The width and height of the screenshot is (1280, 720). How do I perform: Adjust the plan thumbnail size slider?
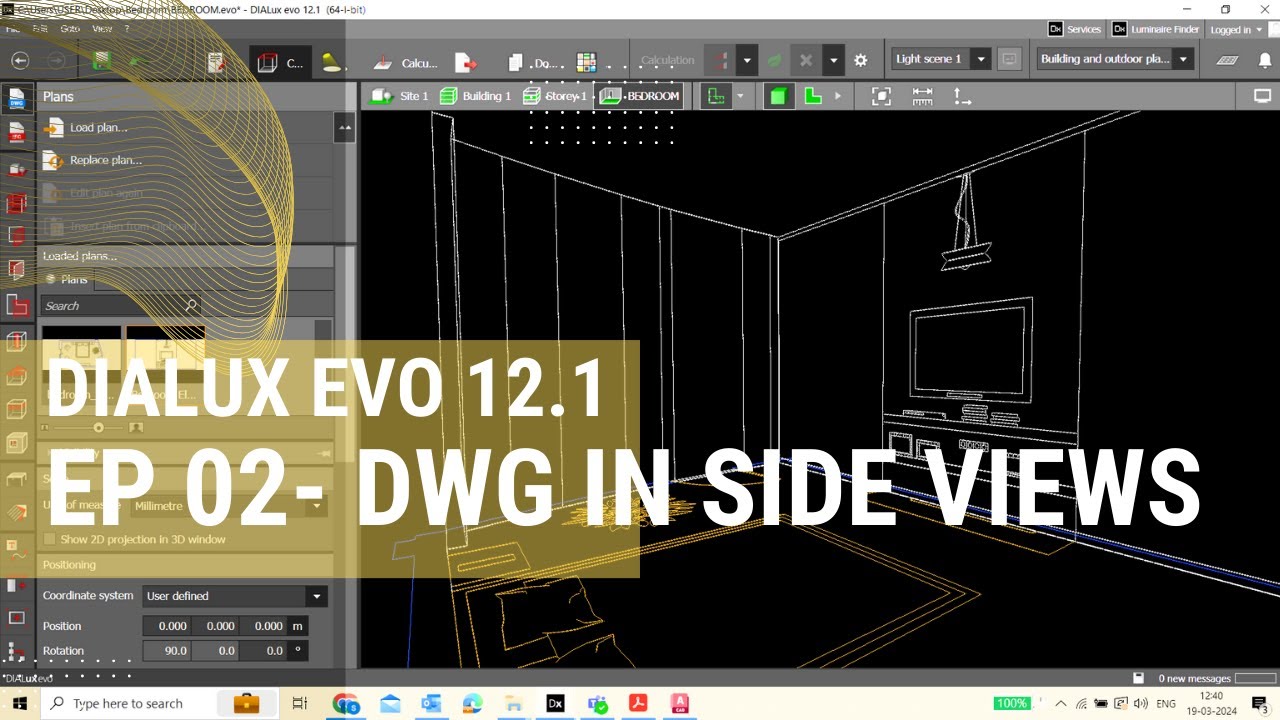98,427
